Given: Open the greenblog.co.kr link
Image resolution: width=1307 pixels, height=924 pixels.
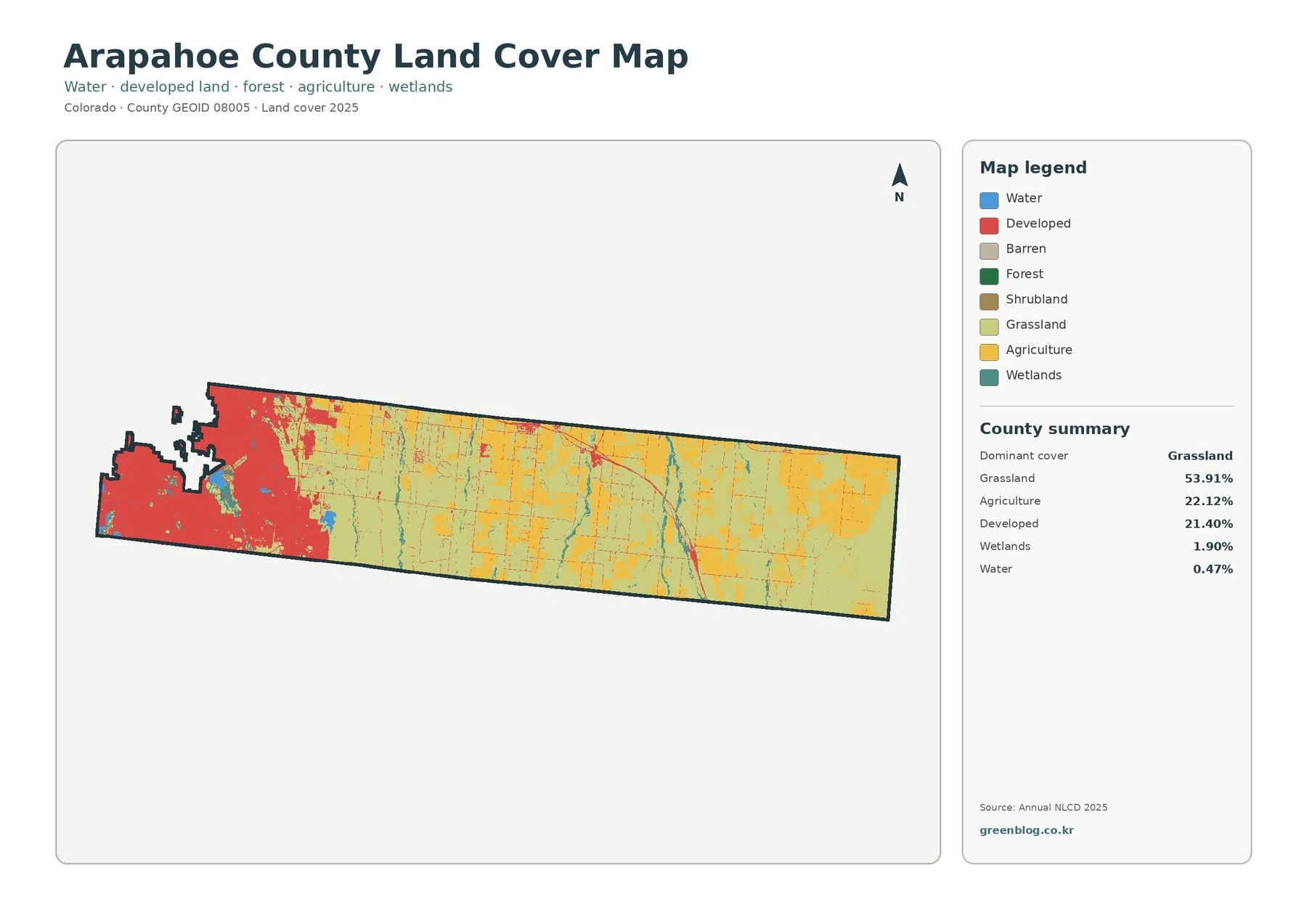Looking at the screenshot, I should pyautogui.click(x=1026, y=830).
